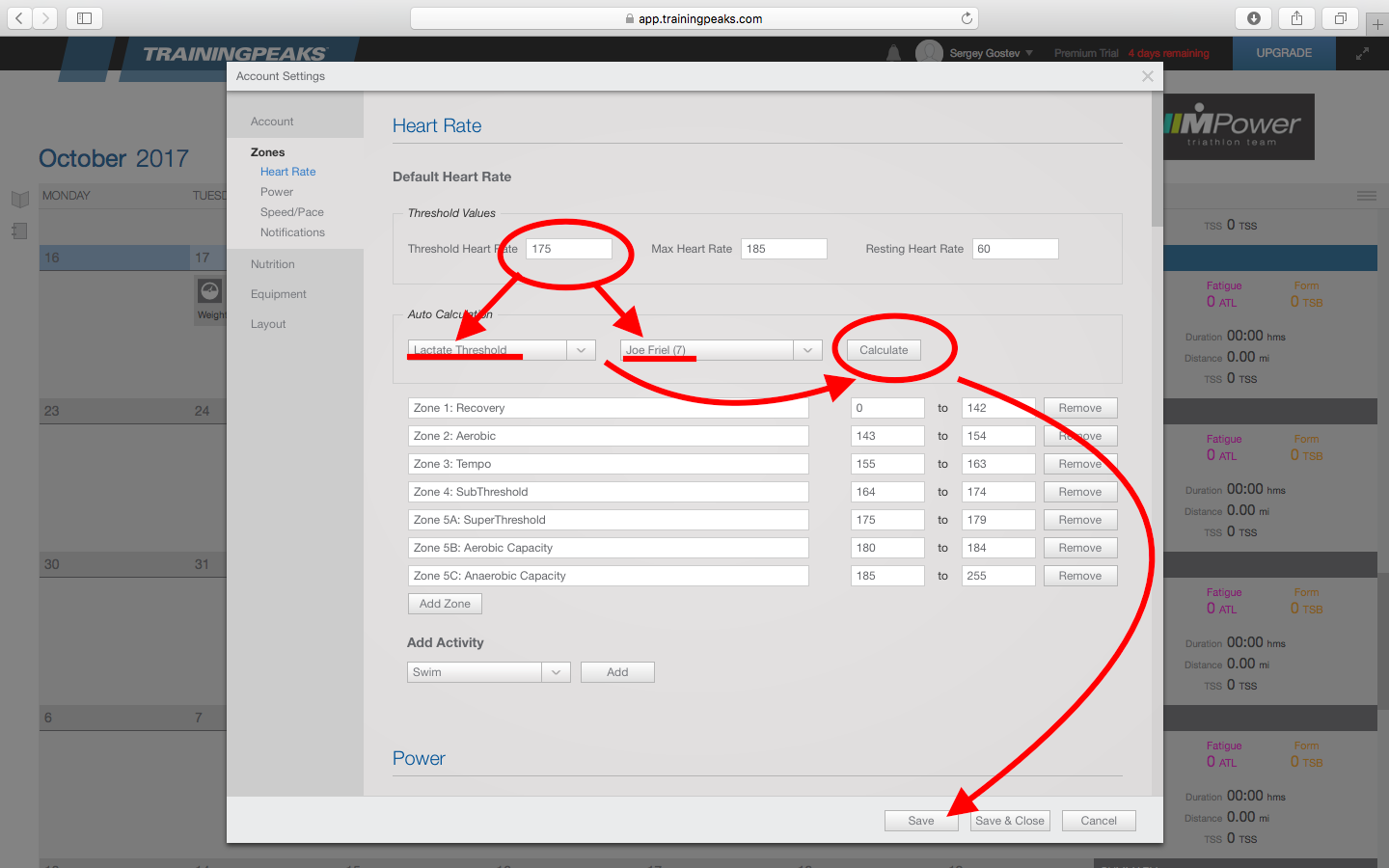Click the Threshold Heart Rate field

(x=569, y=249)
